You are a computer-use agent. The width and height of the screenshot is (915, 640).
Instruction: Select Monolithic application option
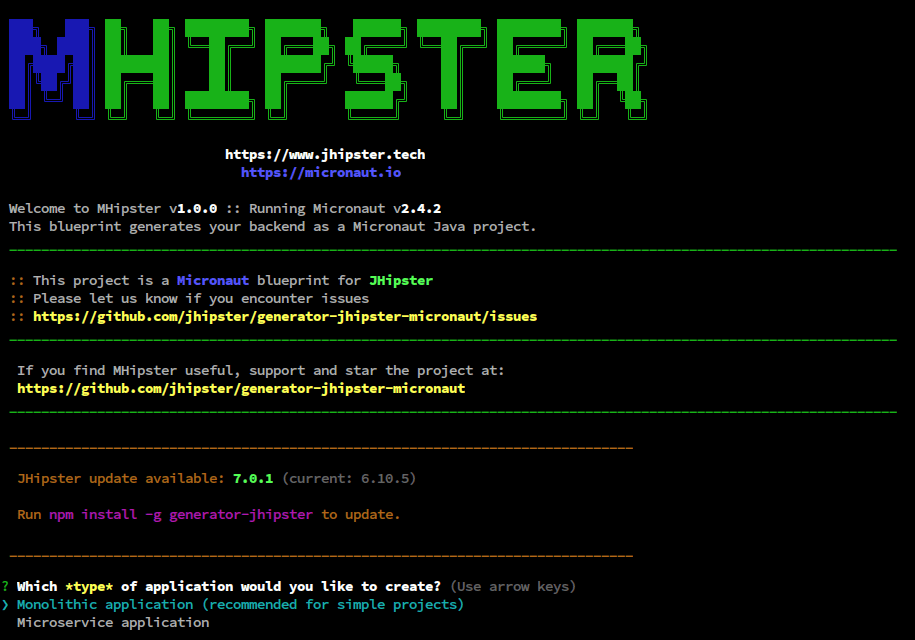tap(240, 604)
